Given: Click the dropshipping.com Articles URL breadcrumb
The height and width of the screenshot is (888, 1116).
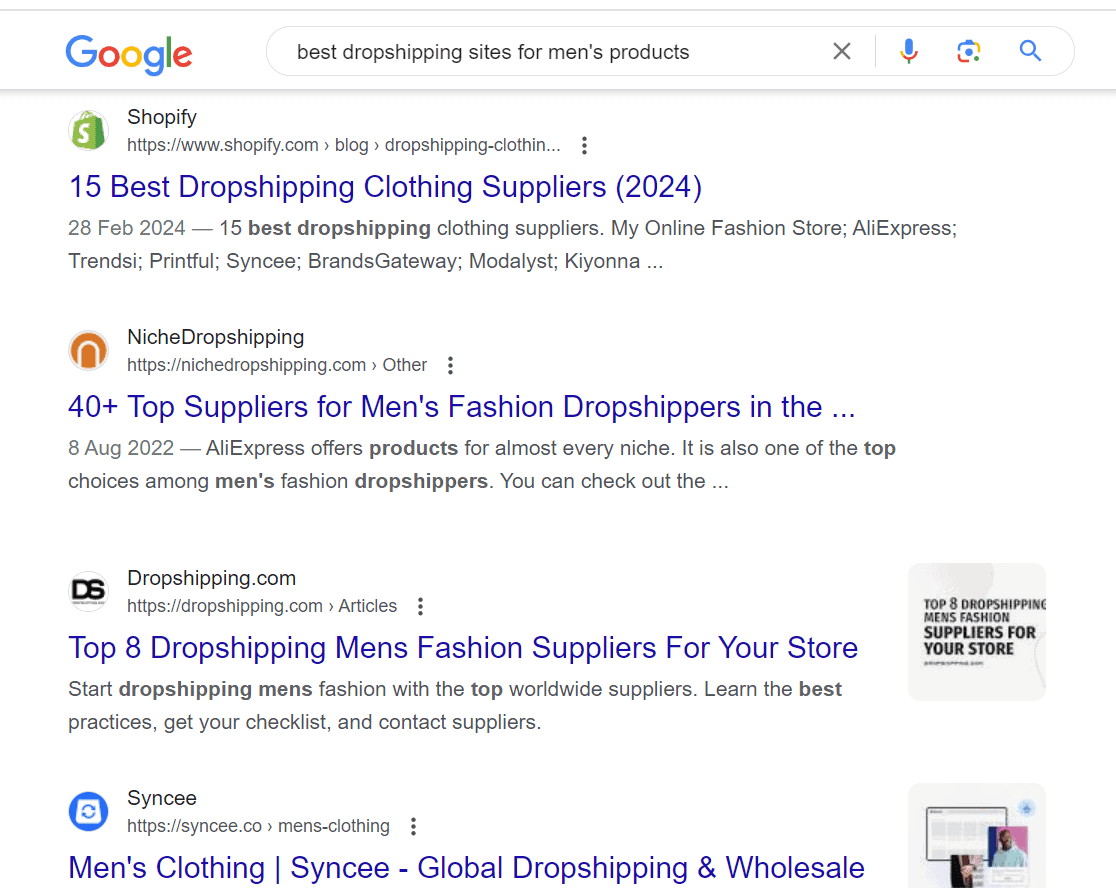Looking at the screenshot, I should coord(262,606).
